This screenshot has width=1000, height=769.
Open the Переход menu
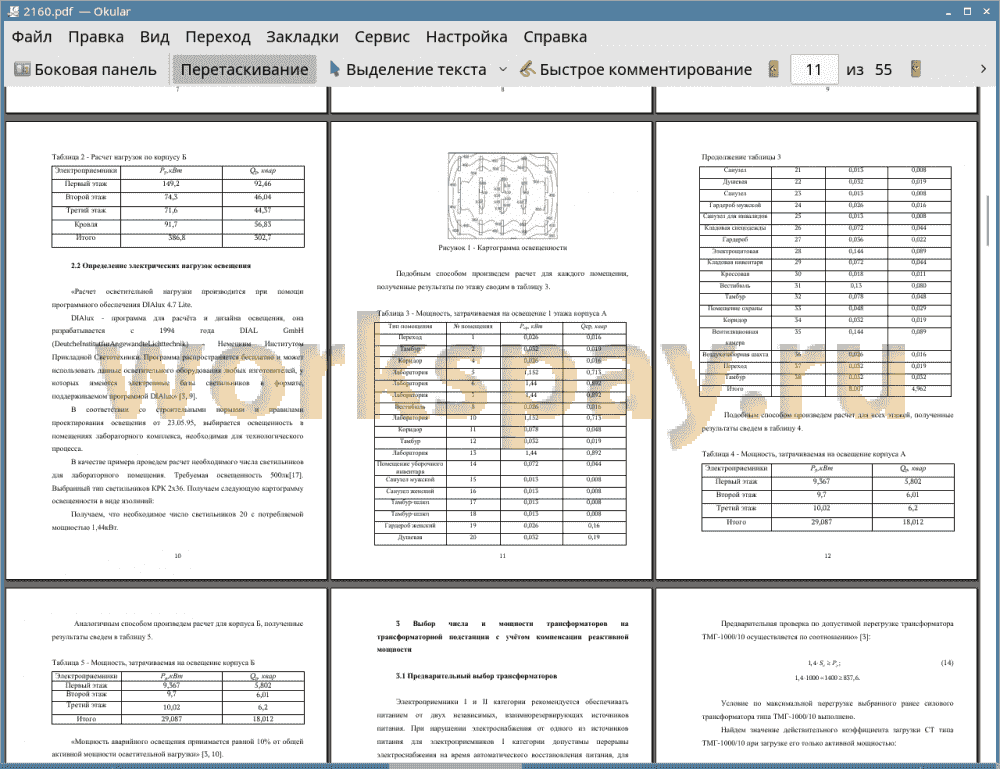[217, 37]
